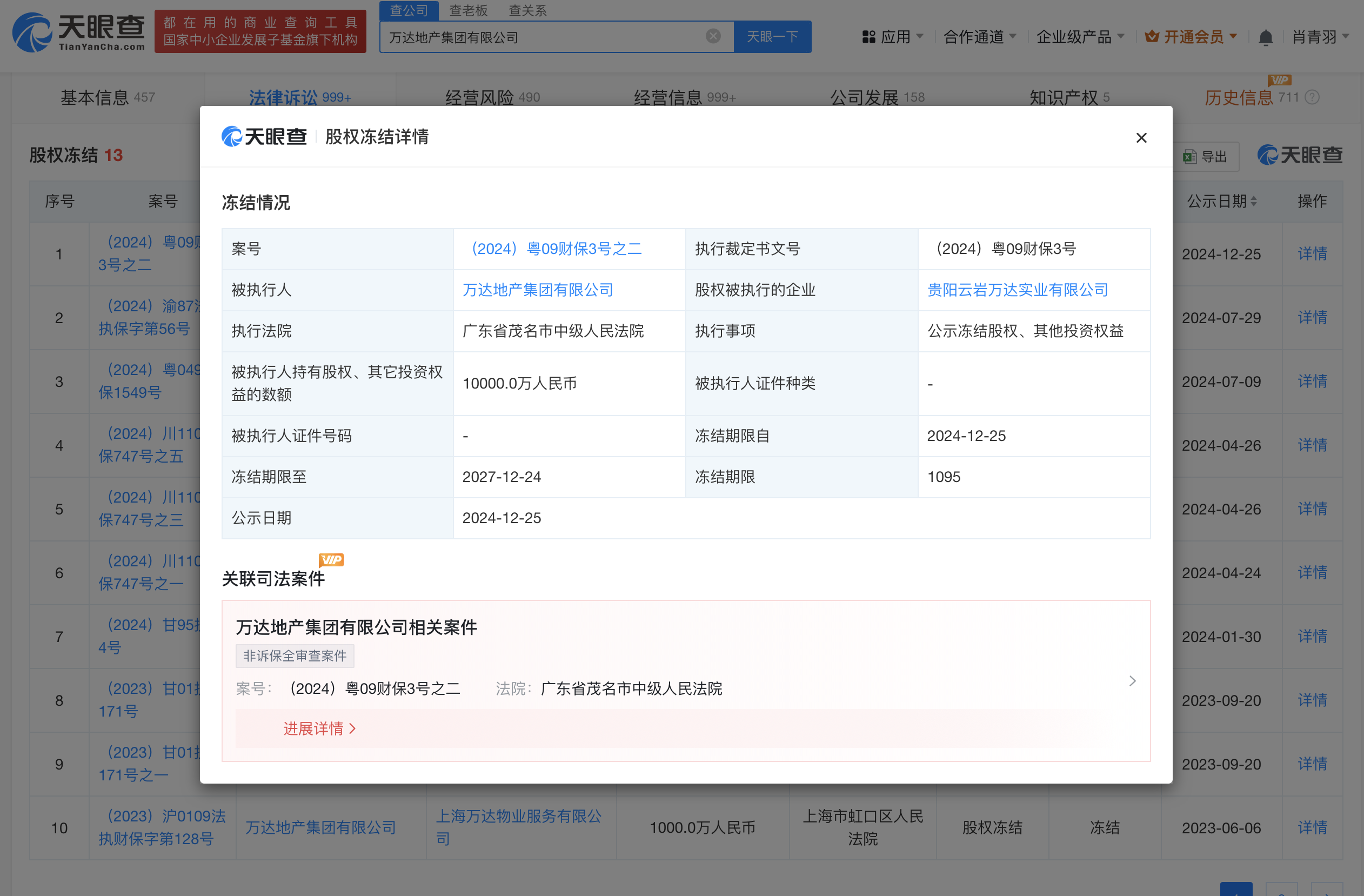Image resolution: width=1364 pixels, height=896 pixels.
Task: Open 详情 for row 2024-07-29
Action: 1313,318
